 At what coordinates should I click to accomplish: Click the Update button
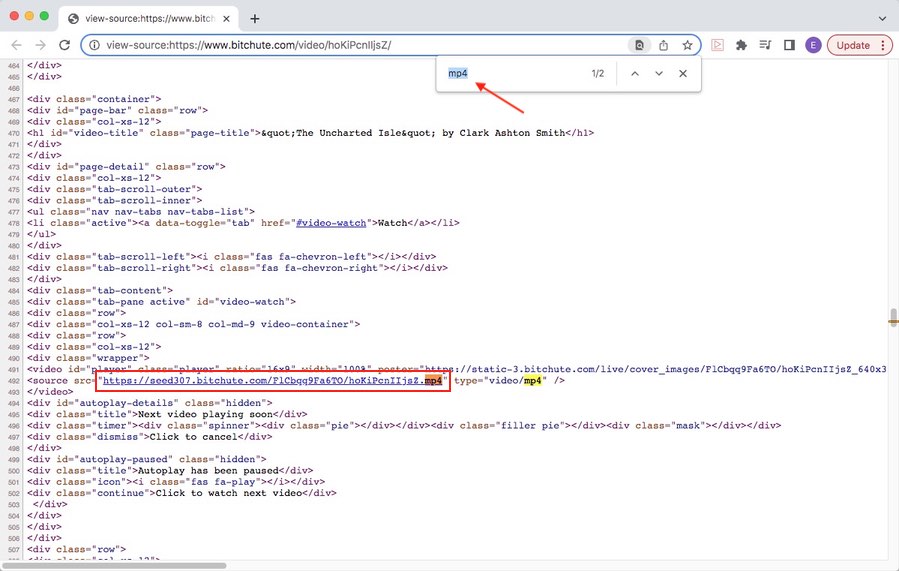tap(853, 45)
